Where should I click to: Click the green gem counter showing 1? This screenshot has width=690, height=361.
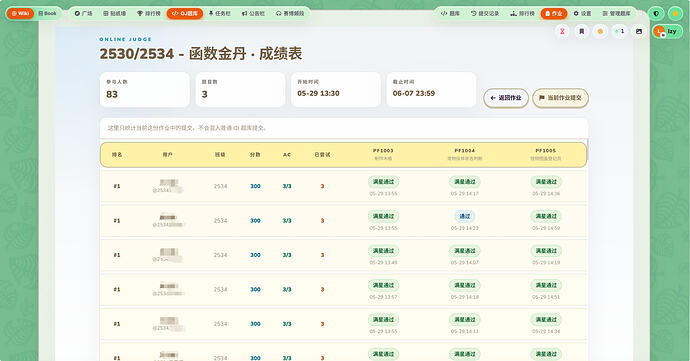[x=620, y=31]
